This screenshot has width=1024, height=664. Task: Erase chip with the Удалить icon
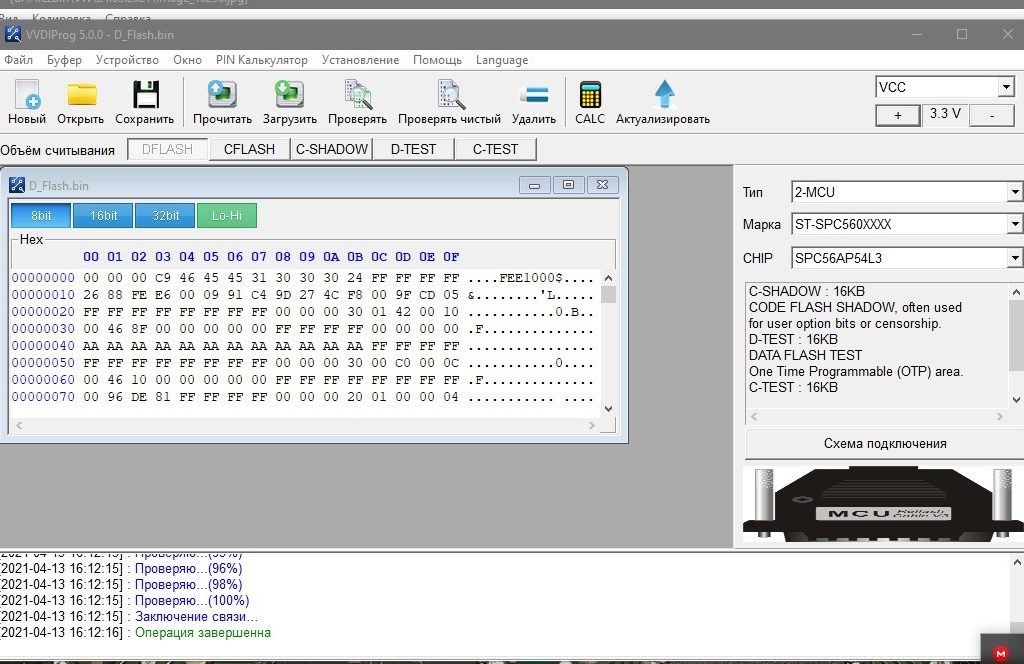tap(534, 95)
